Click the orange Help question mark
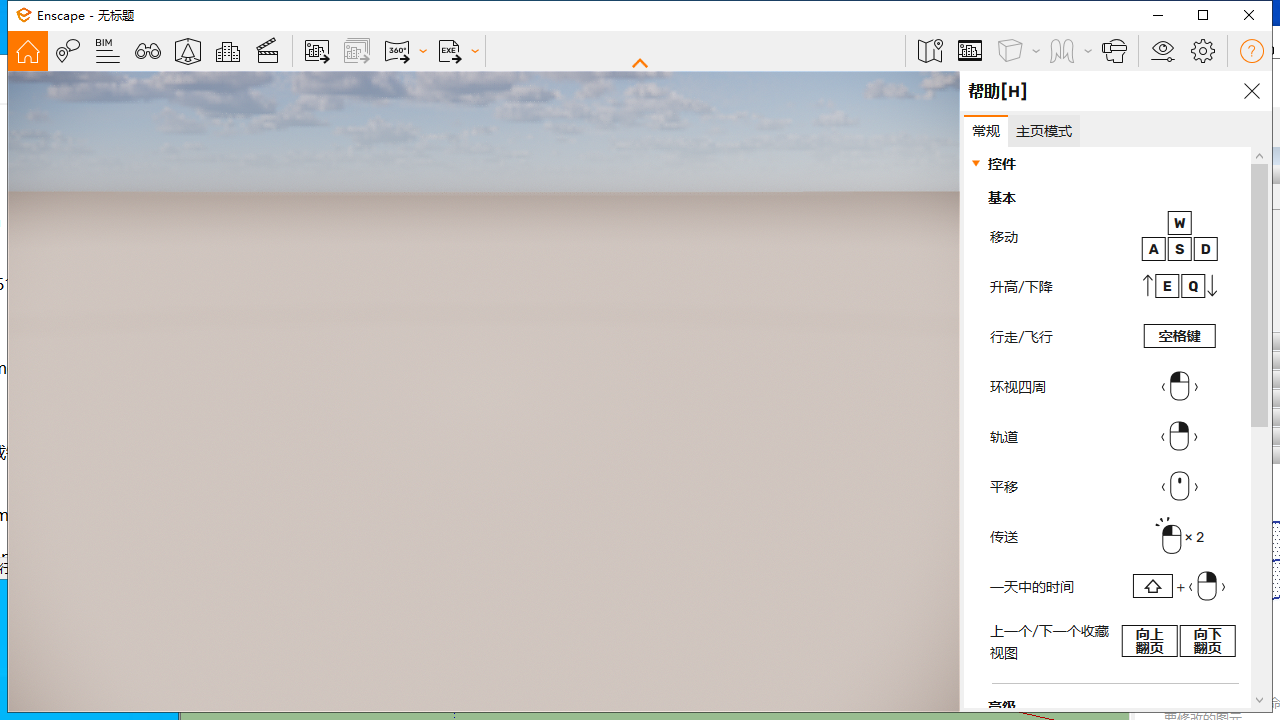The height and width of the screenshot is (720, 1280). click(1251, 51)
